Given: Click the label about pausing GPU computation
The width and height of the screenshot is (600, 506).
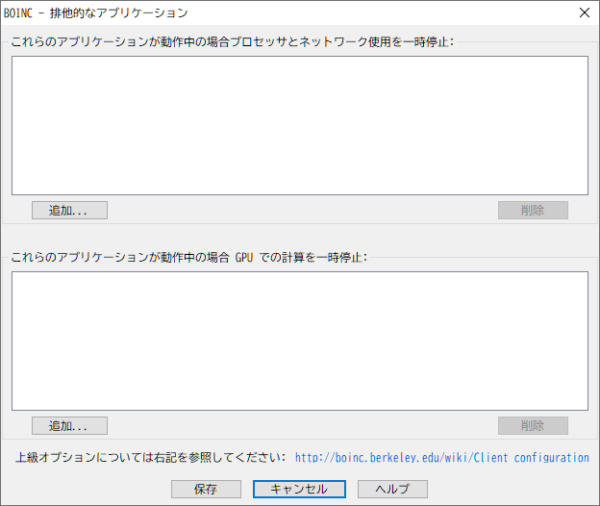Looking at the screenshot, I should tap(188, 257).
